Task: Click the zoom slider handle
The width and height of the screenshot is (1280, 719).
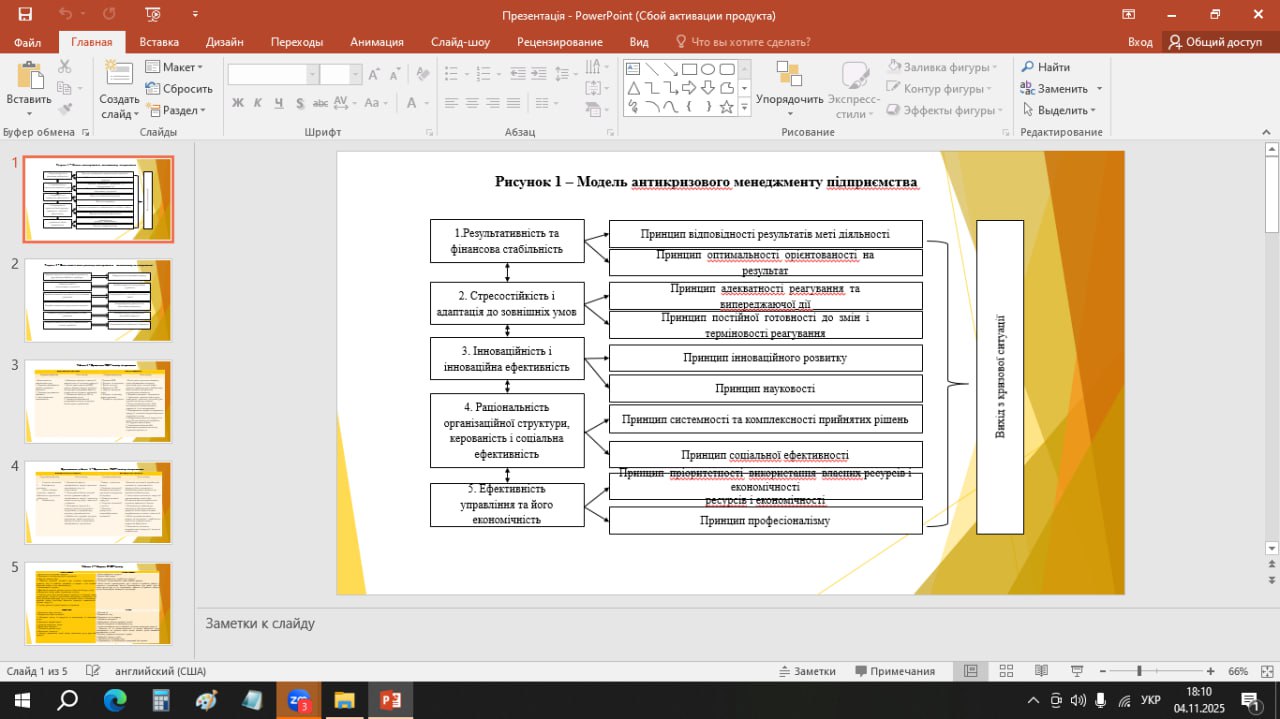Action: pyautogui.click(x=1139, y=671)
